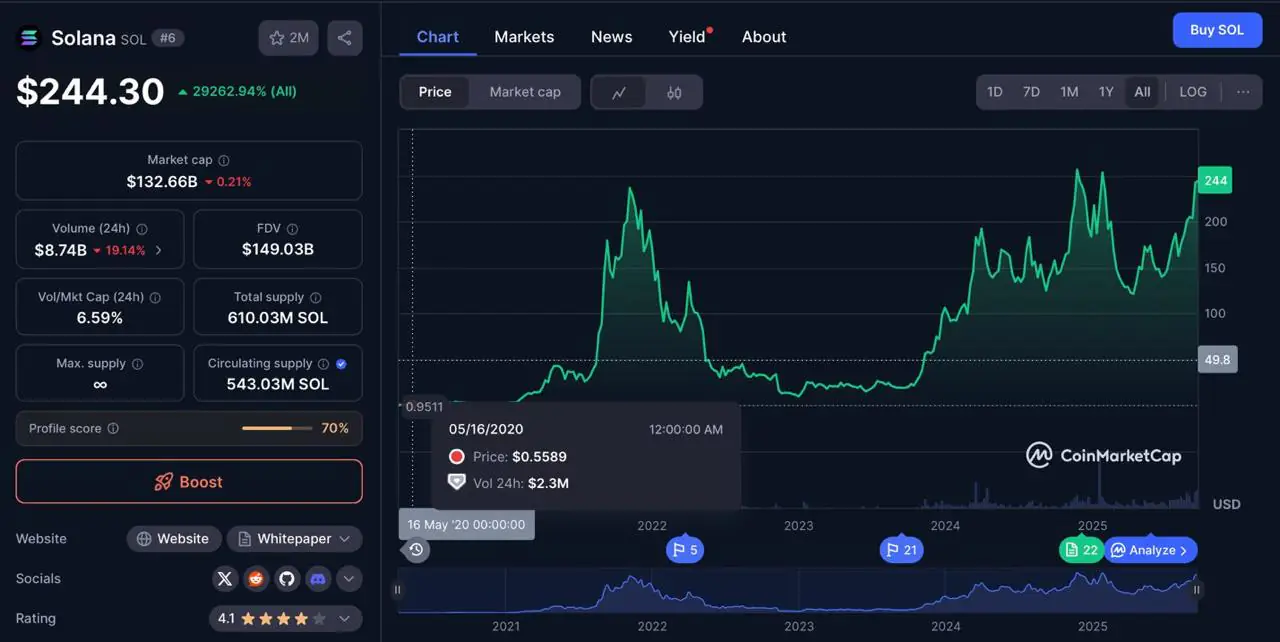1280x642 pixels.
Task: Click the flag event marker 21
Action: click(x=902, y=550)
